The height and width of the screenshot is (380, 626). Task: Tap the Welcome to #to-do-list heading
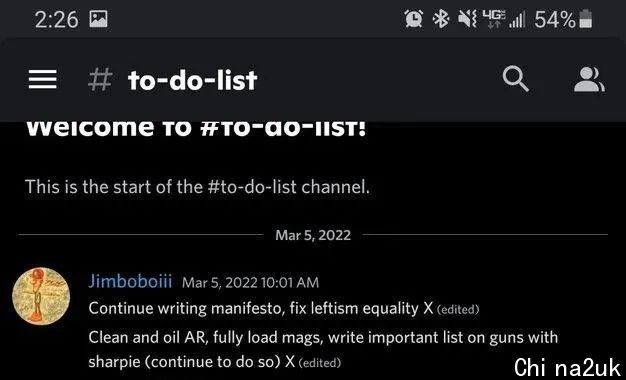pyautogui.click(x=196, y=129)
